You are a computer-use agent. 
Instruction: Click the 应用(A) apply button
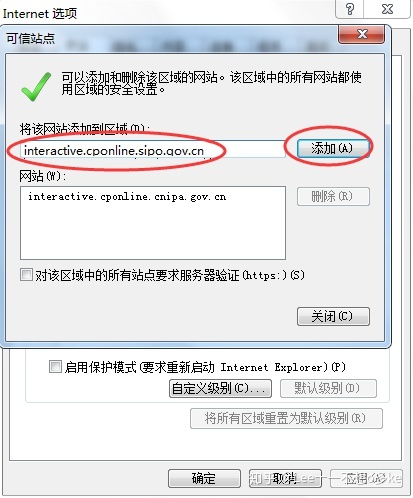[x=366, y=478]
